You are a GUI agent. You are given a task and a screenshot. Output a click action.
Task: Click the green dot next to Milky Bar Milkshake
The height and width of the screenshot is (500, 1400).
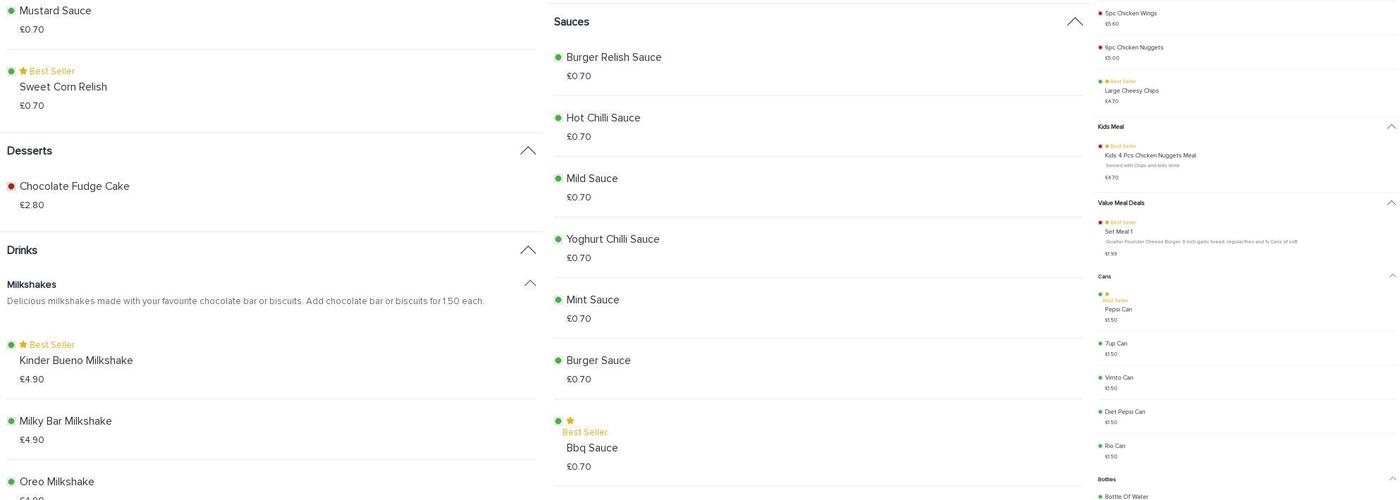click(11, 421)
